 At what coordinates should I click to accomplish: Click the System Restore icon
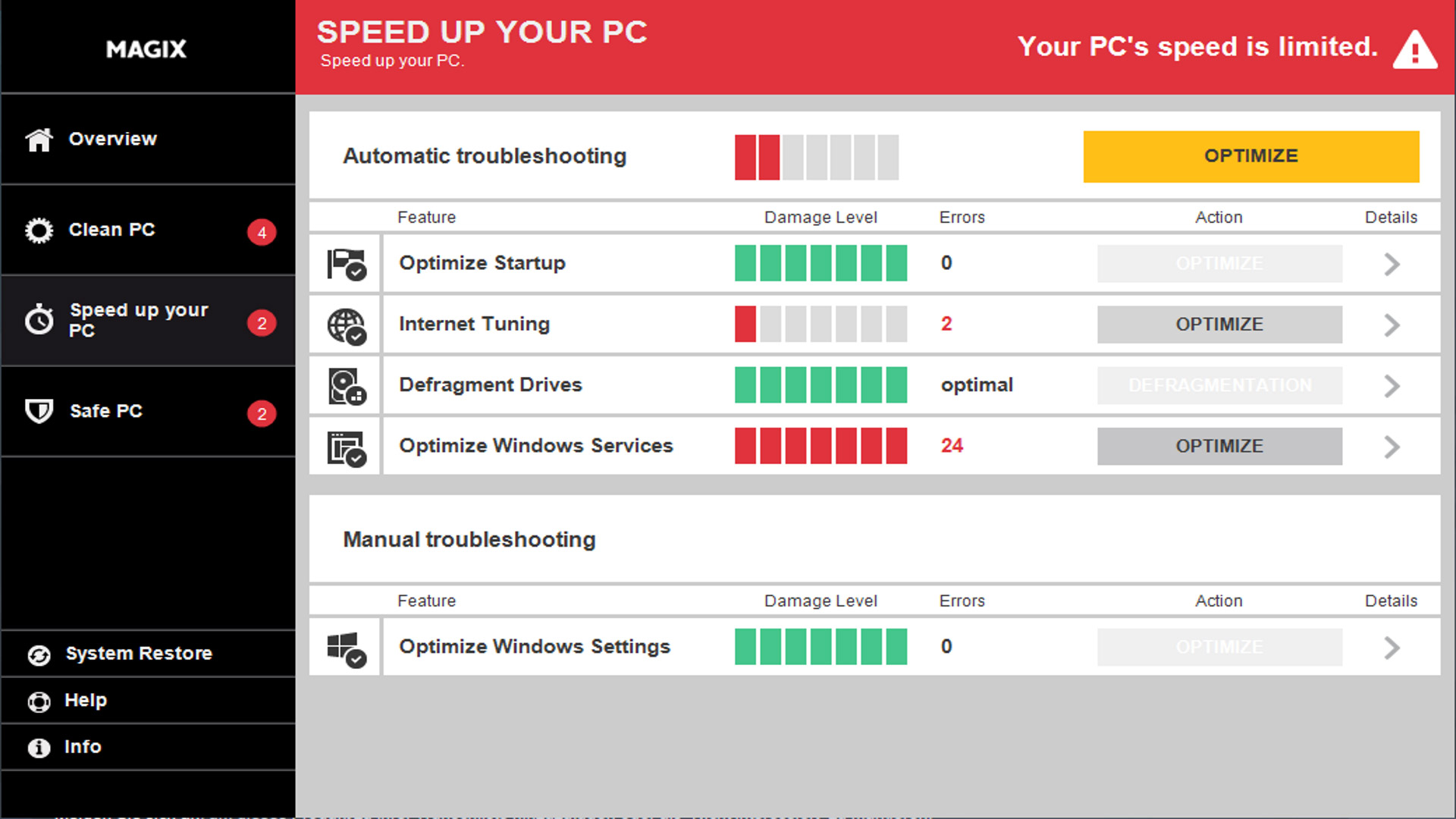click(37, 653)
